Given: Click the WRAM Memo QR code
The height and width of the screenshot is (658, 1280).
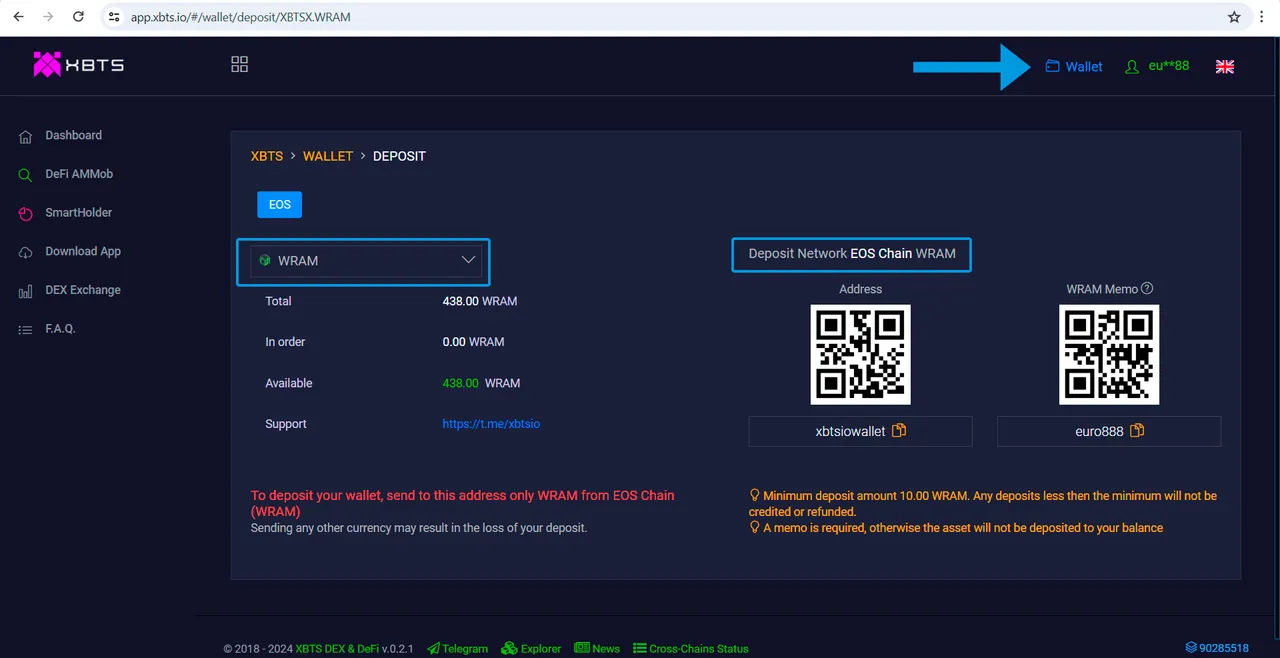Looking at the screenshot, I should tap(1109, 354).
